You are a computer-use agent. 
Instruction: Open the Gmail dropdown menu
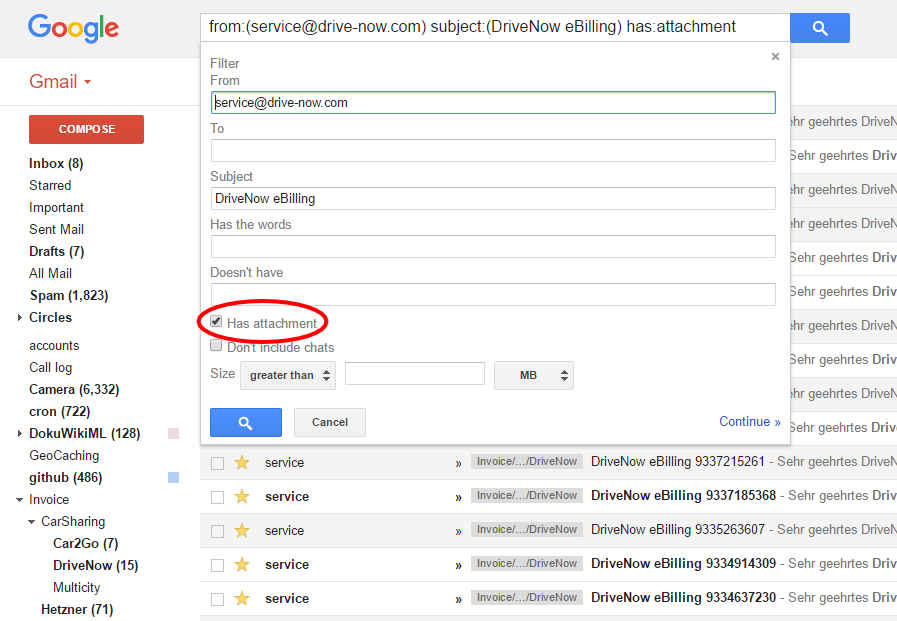point(60,81)
